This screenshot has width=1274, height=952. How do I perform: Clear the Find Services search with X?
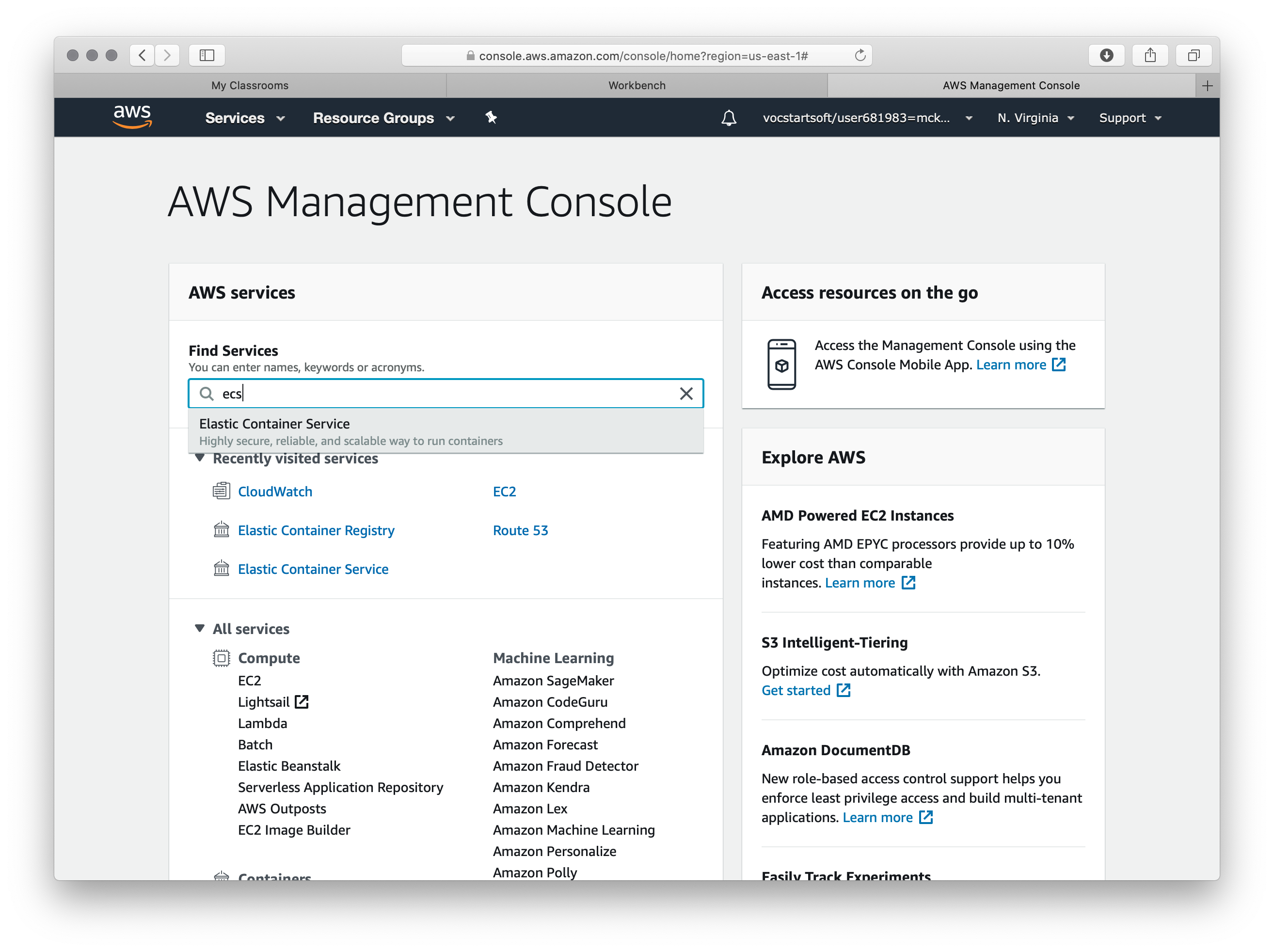(x=686, y=394)
